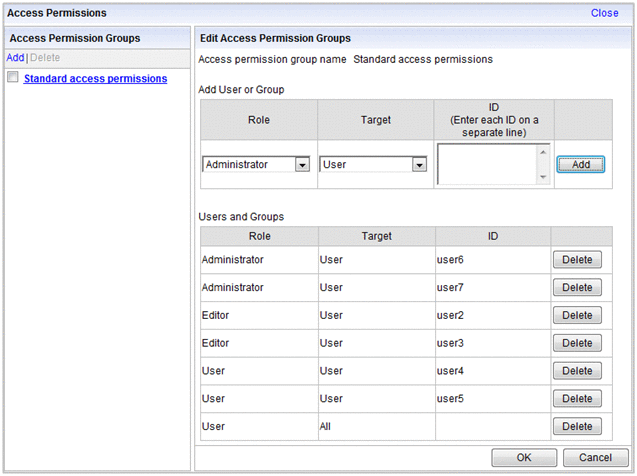Screen dimensions: 637x476
Task: Close the Access Permissions dialog
Action: pos(604,13)
